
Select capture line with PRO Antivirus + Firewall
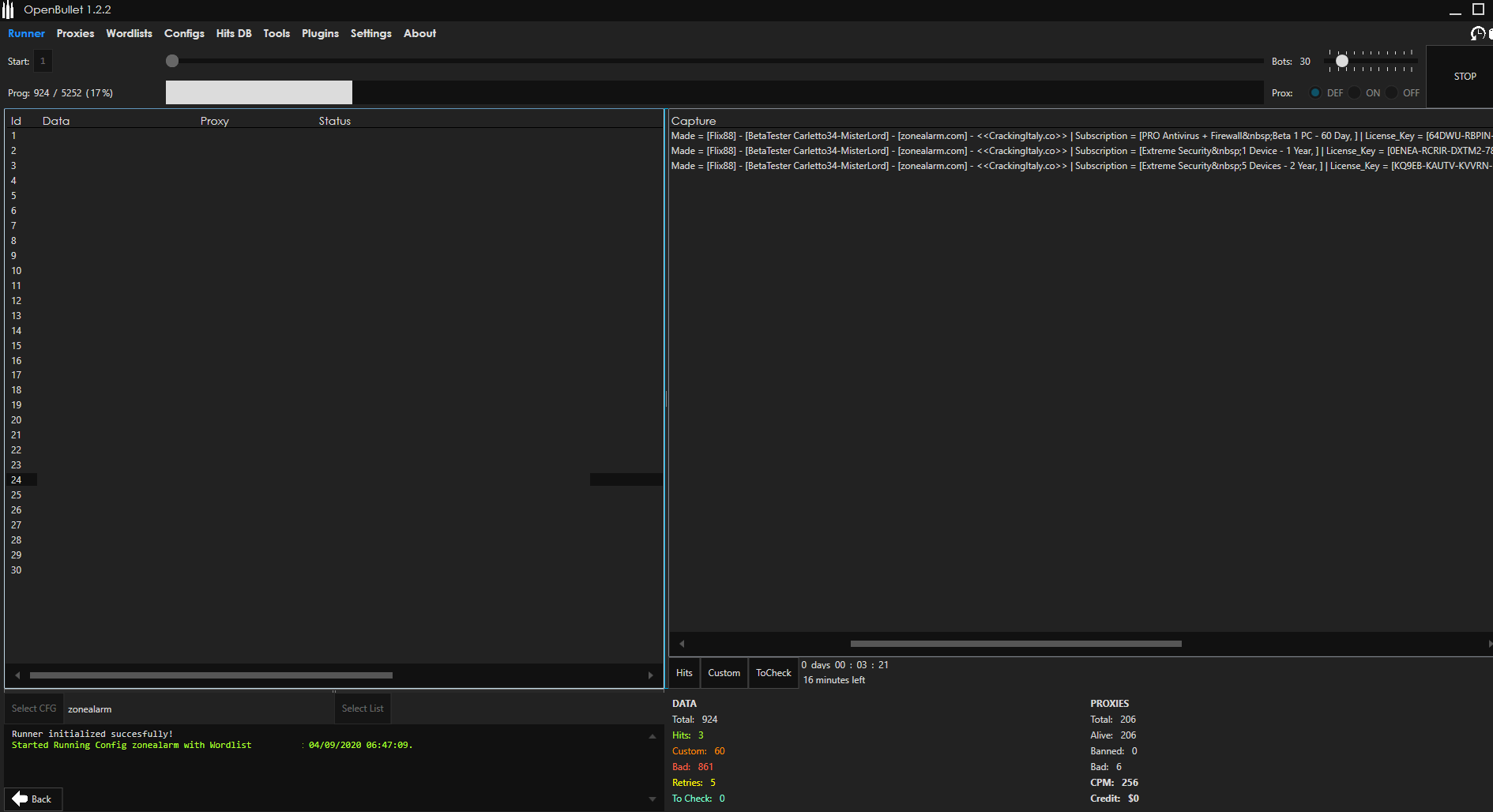click(1081, 136)
